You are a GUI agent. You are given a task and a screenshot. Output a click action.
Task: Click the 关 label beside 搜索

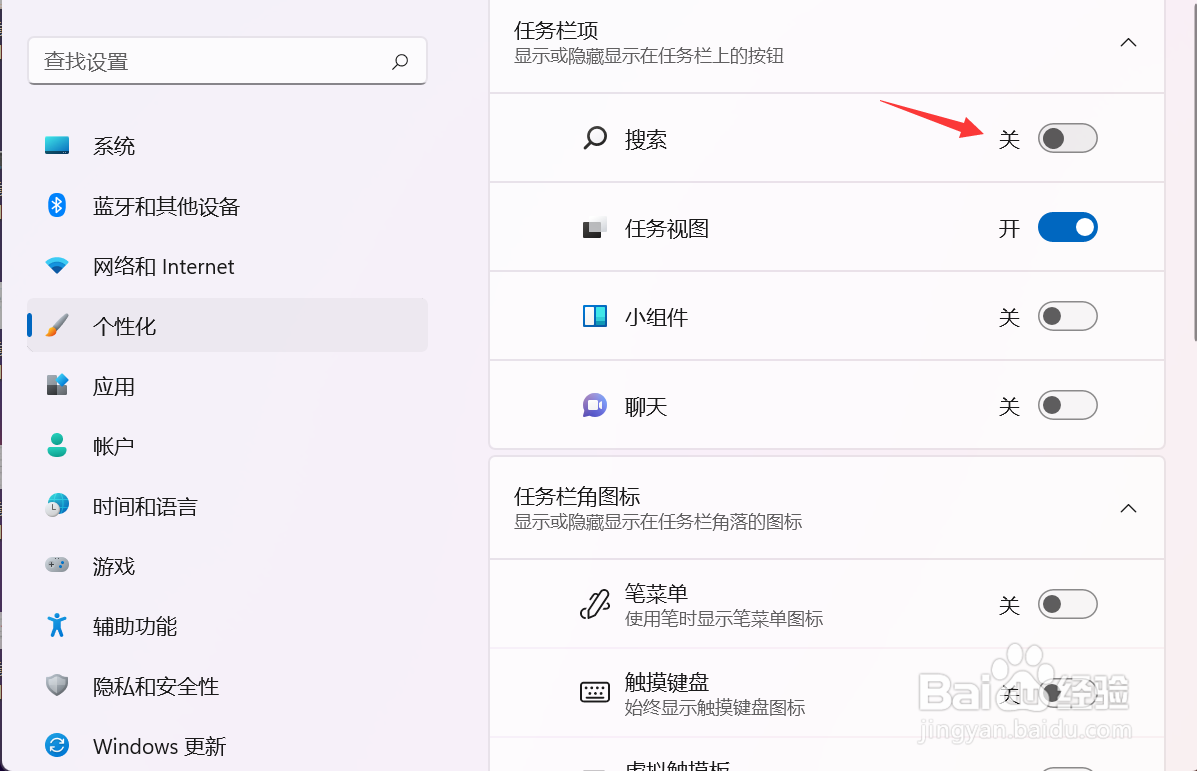click(1009, 139)
